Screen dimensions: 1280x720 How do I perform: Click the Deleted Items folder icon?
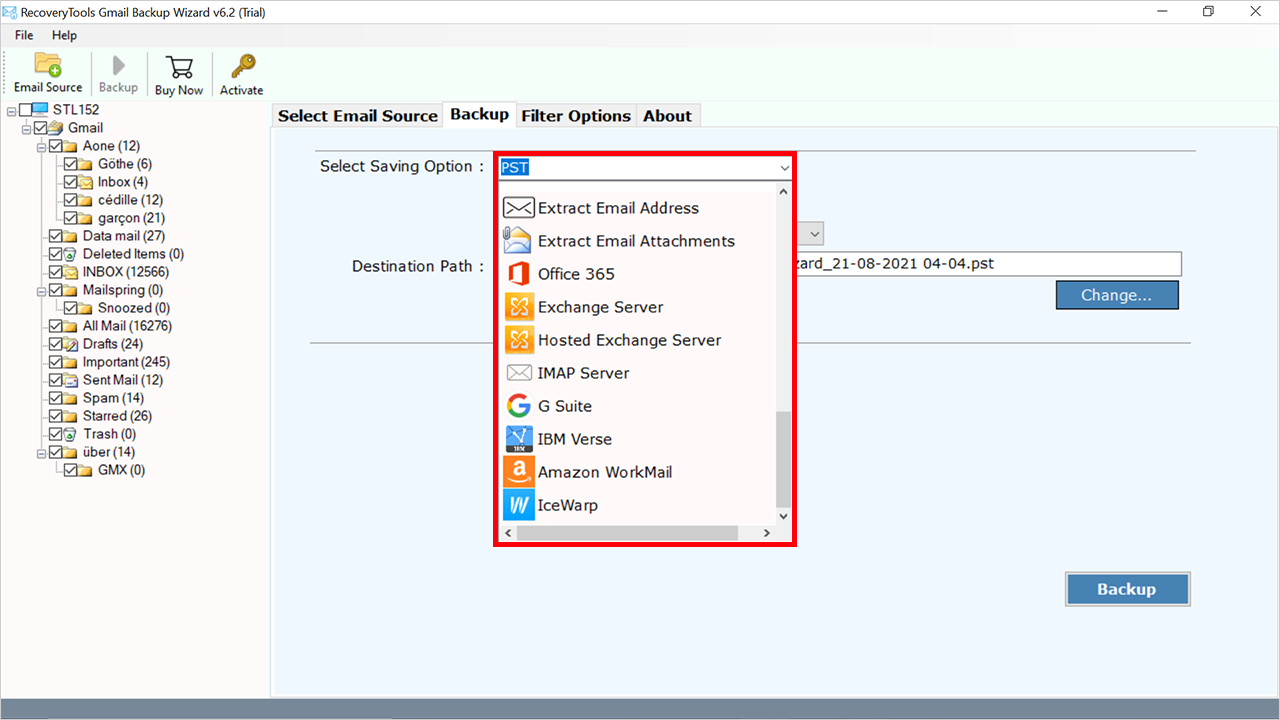[72, 254]
